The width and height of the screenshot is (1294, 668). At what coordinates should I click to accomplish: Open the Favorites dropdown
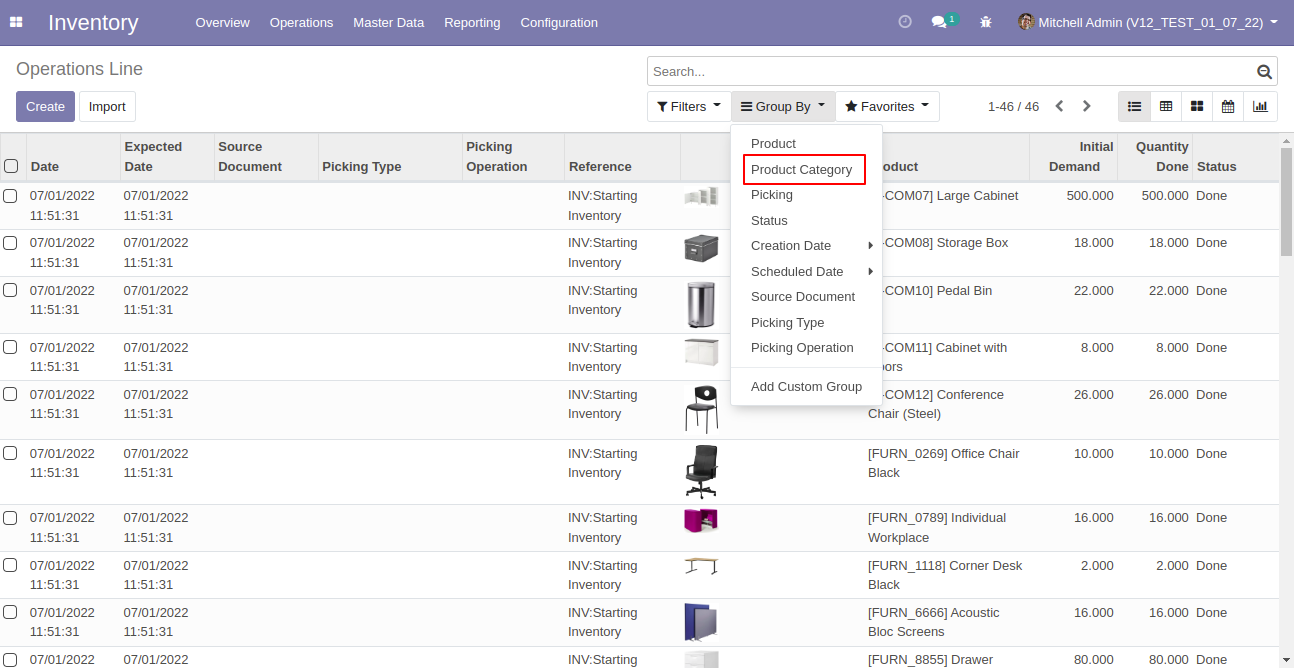click(x=887, y=106)
